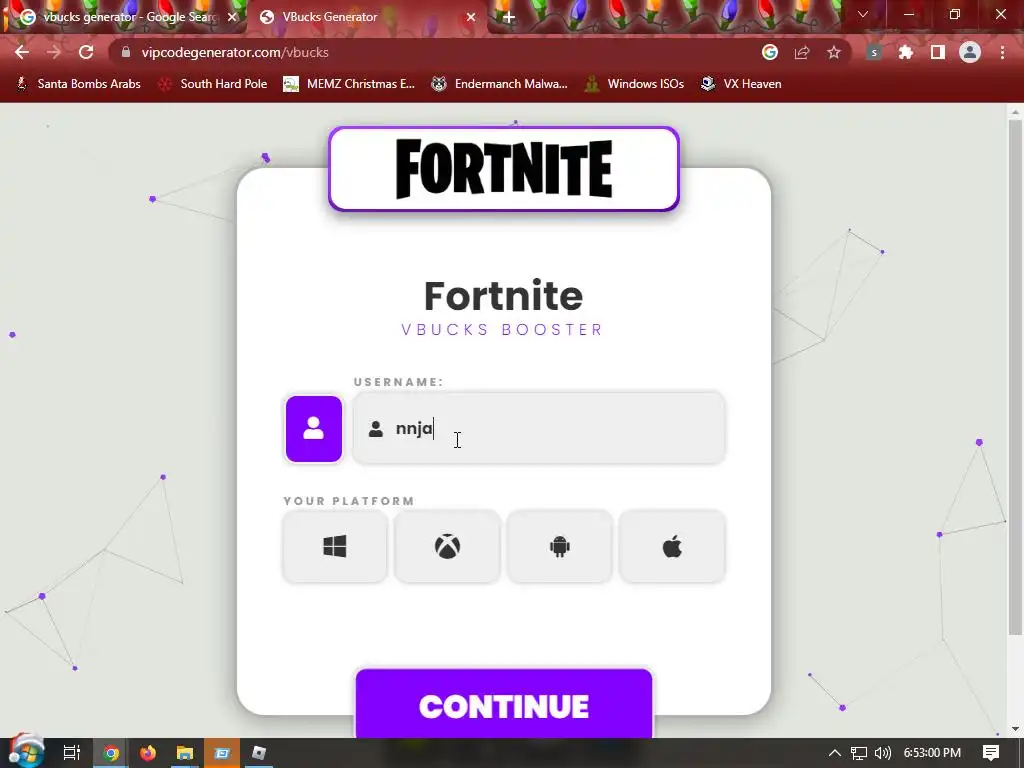This screenshot has height=768, width=1024.
Task: Open Santa Bombs Arabs bookmark
Action: [78, 84]
